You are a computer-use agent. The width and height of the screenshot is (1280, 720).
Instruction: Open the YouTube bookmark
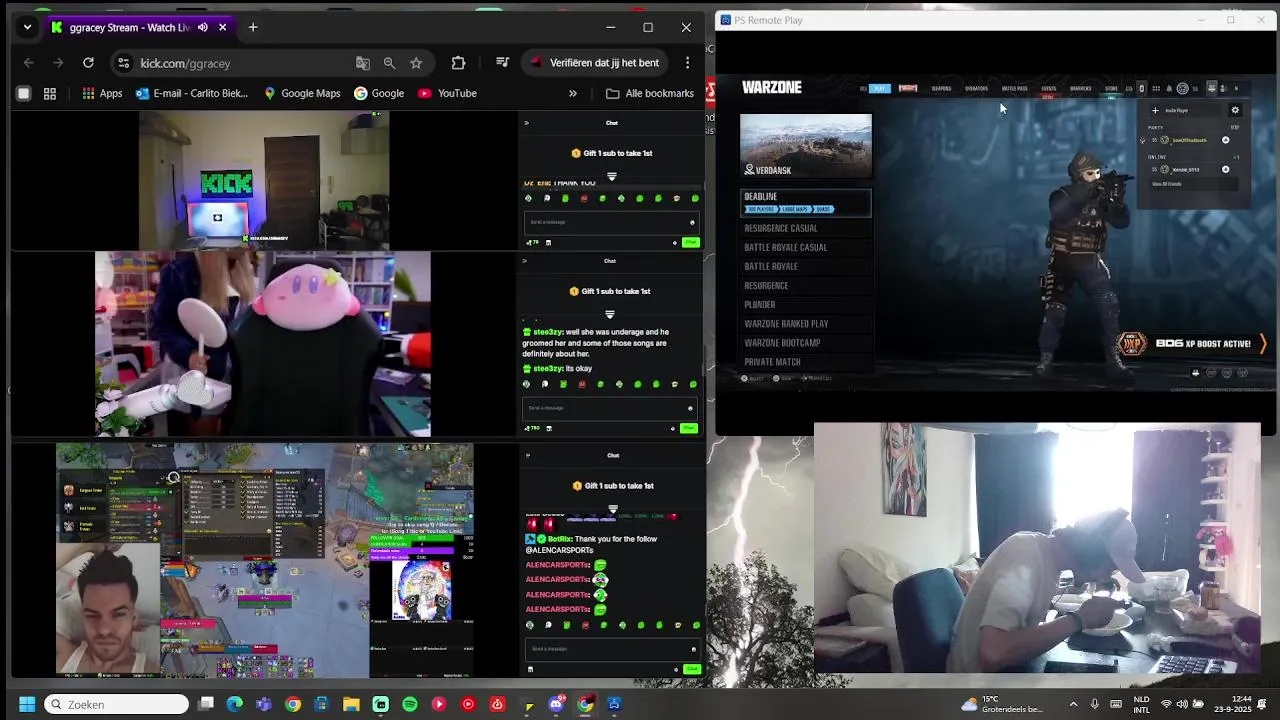point(447,93)
